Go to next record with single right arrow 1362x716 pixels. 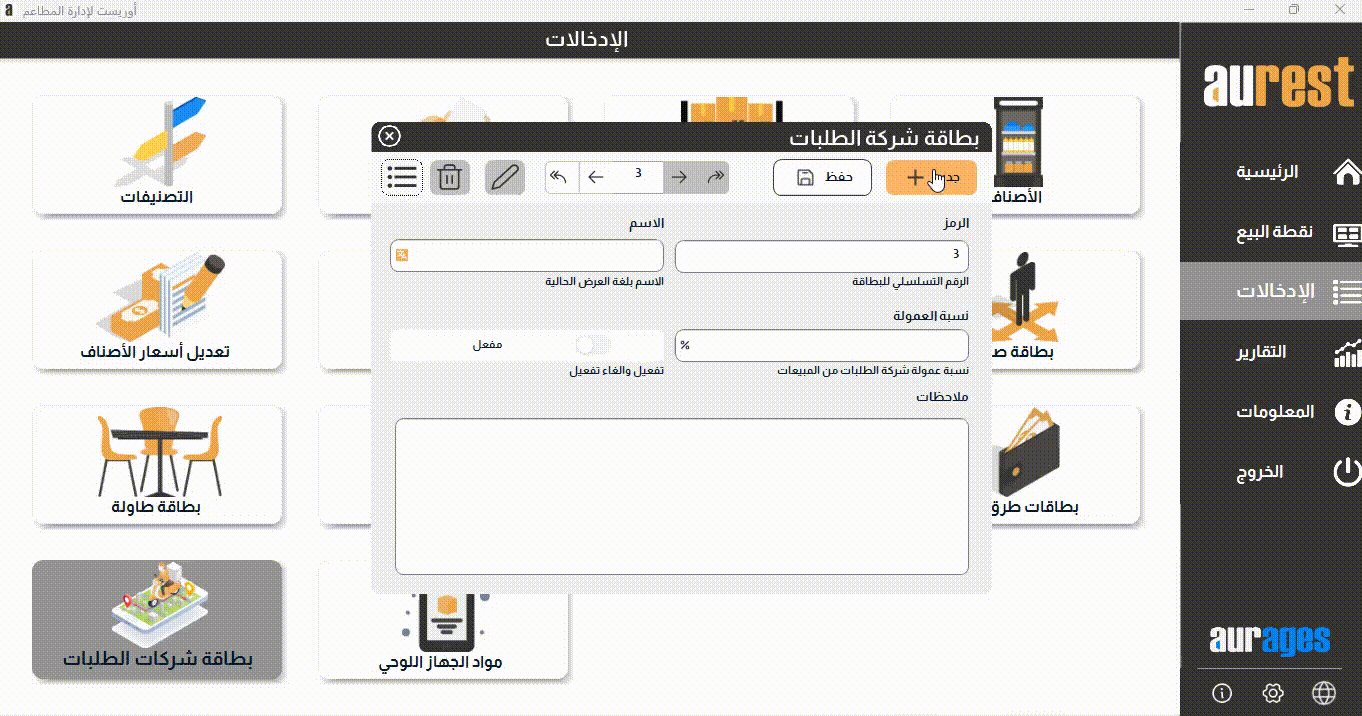(x=679, y=178)
